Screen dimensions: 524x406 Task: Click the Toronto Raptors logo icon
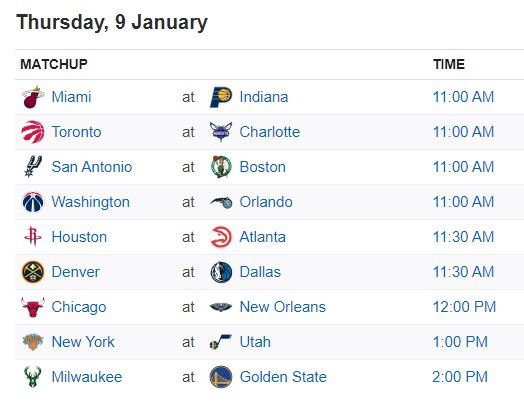[x=33, y=132]
